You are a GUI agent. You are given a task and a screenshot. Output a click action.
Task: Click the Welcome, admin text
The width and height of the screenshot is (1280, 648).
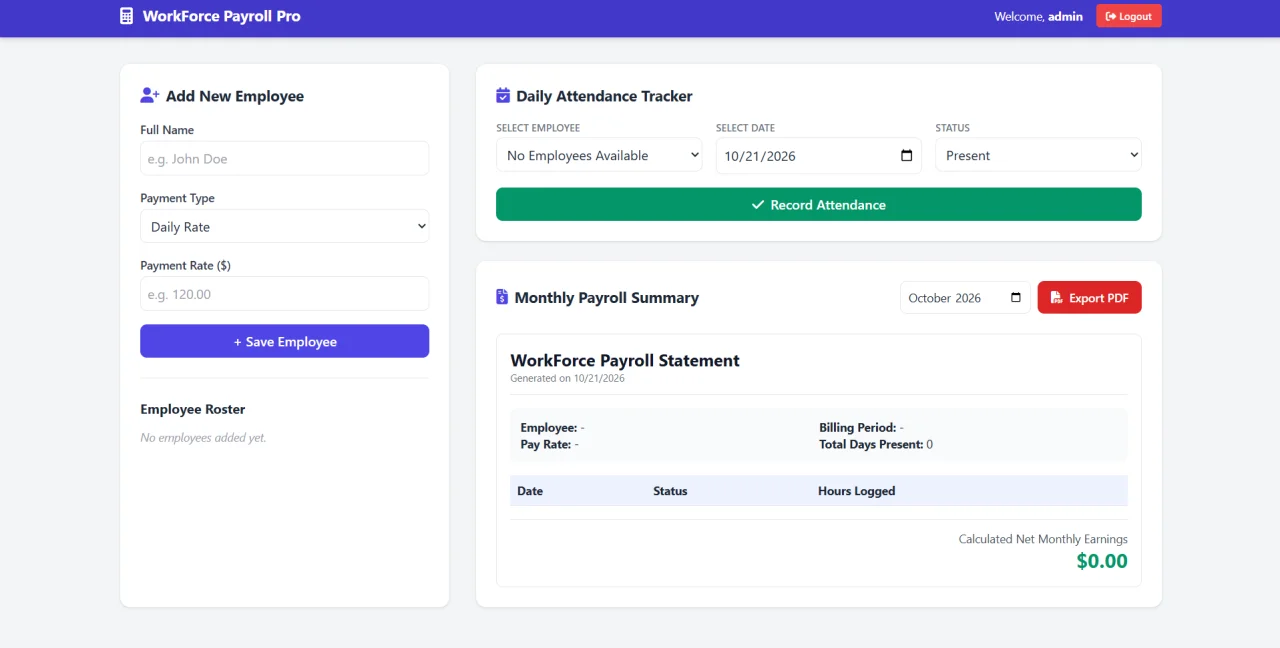click(x=1038, y=16)
